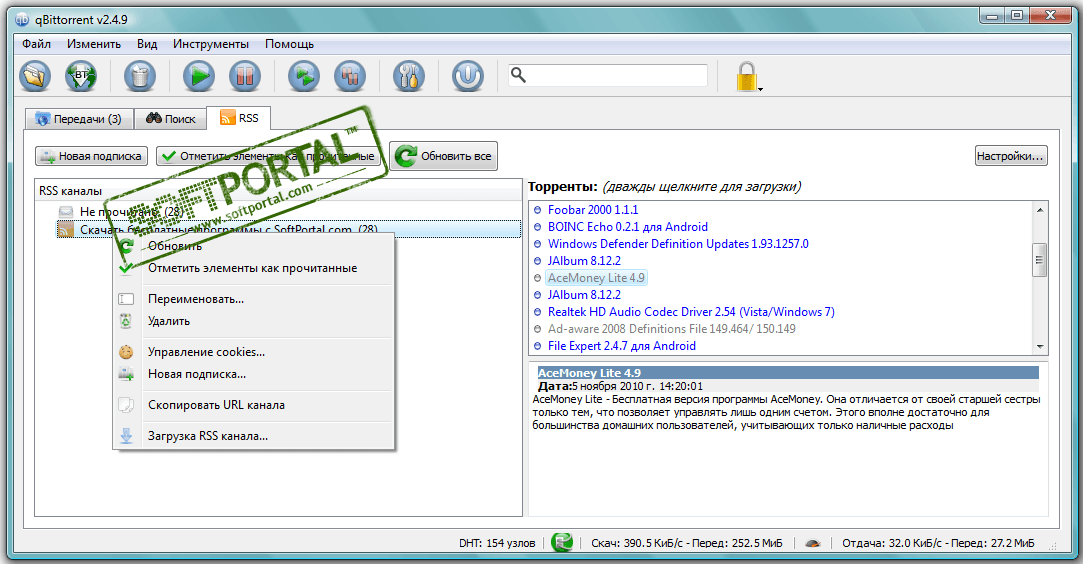Click the Обновить все button

click(x=443, y=156)
